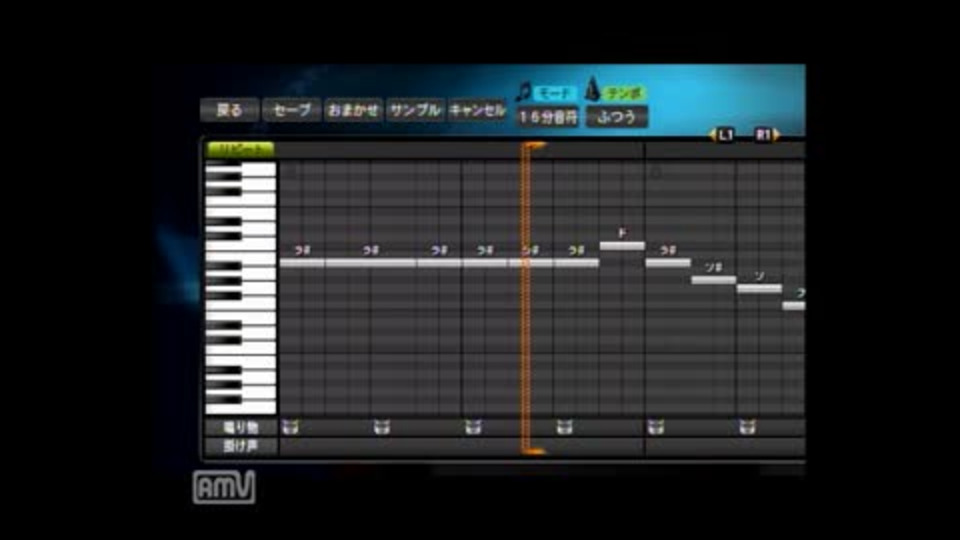Page right with the R1 arrow
960x540 pixels.
[x=767, y=135]
